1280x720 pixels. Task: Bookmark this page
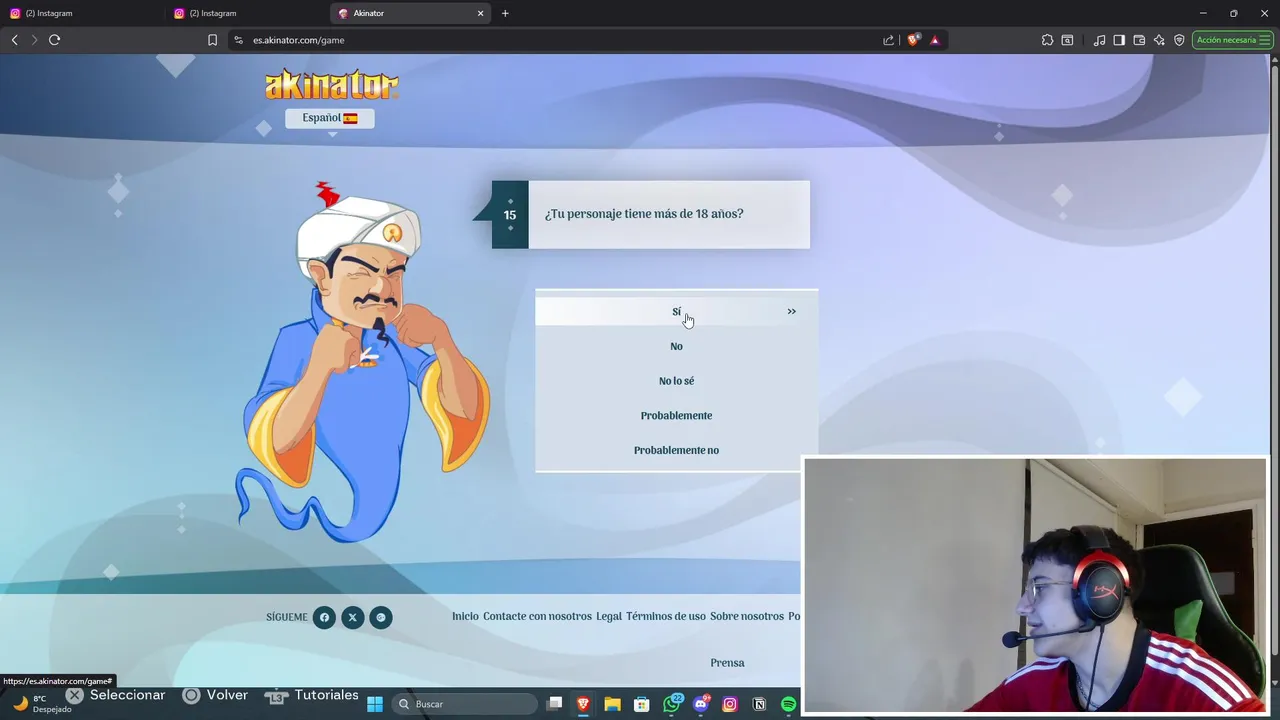tap(212, 40)
